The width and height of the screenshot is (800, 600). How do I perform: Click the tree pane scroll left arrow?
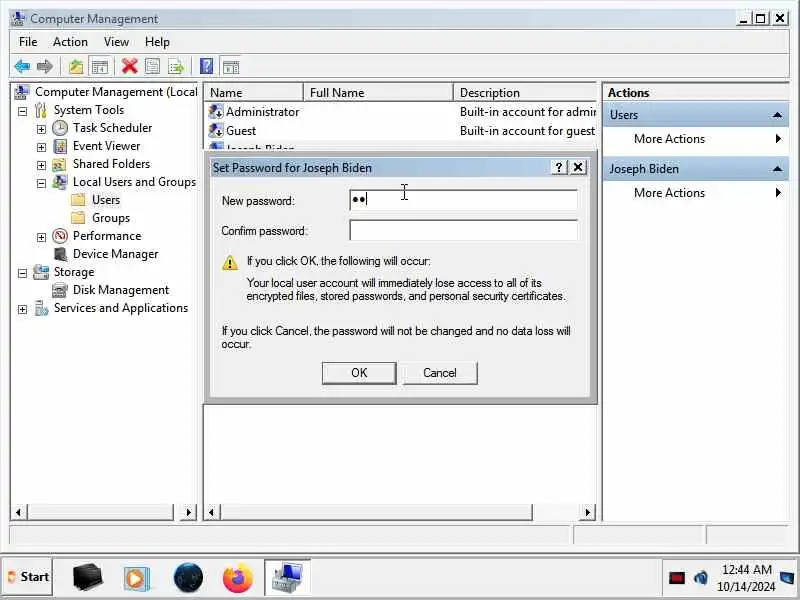(x=18, y=512)
